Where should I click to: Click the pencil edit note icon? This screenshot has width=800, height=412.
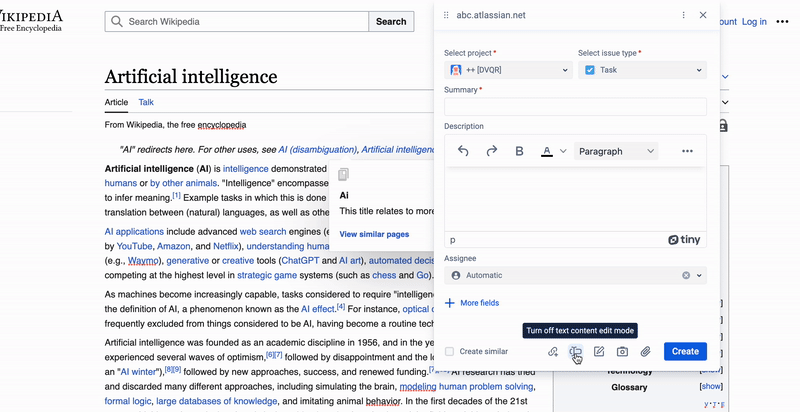click(599, 351)
